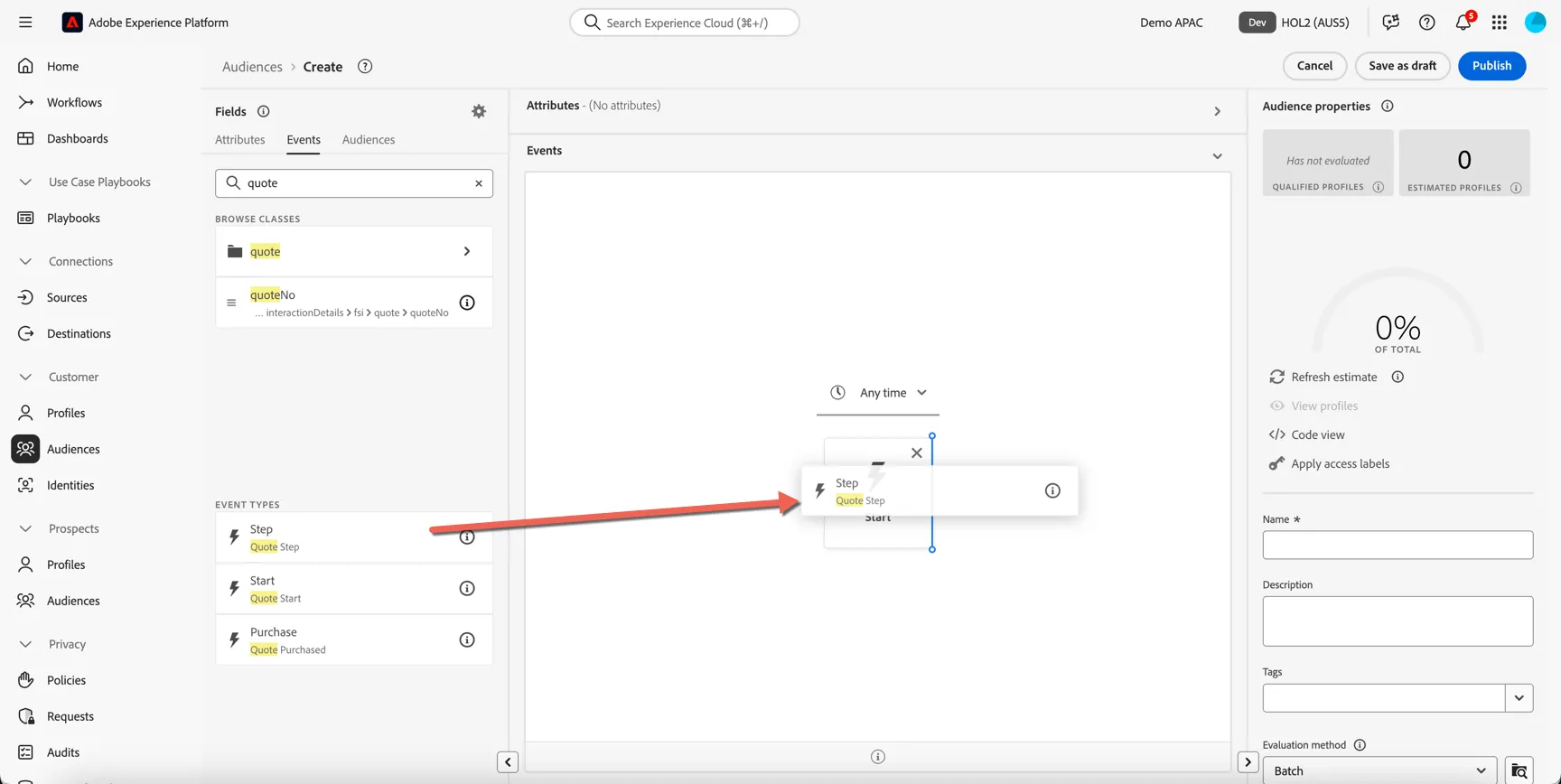Select the Purchase event type

pos(354,640)
